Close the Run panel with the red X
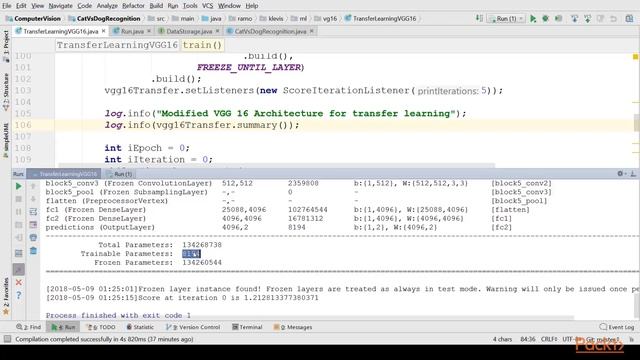The image size is (640, 360). coord(18,282)
